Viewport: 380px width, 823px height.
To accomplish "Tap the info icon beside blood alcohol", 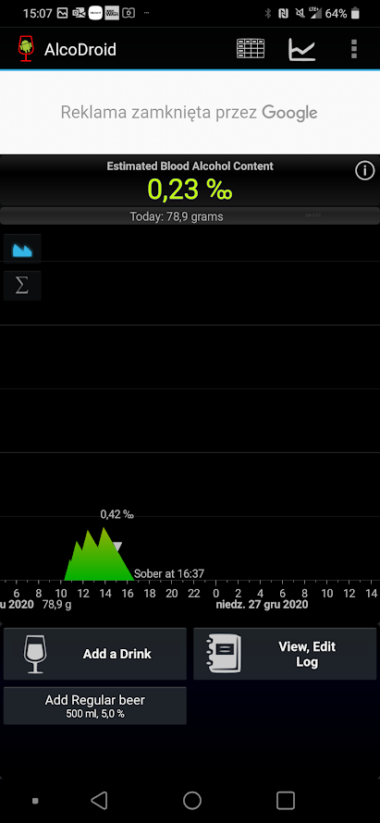I will 365,171.
